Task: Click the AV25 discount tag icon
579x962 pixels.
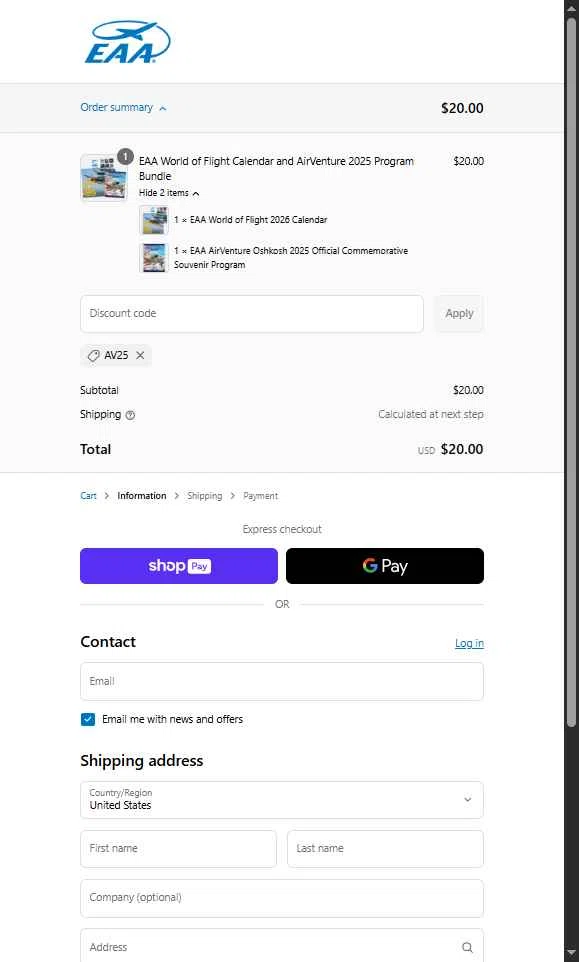Action: point(93,355)
